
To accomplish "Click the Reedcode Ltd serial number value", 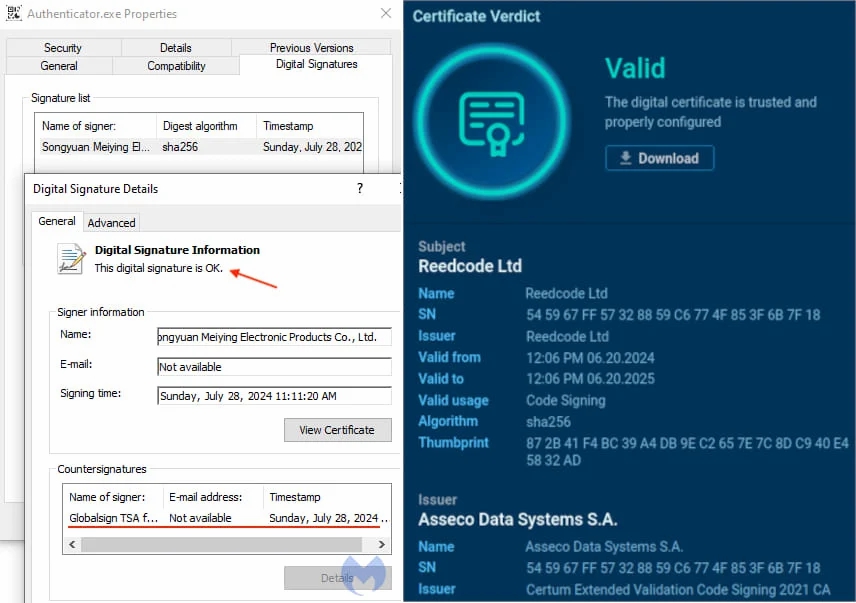I will [x=673, y=315].
